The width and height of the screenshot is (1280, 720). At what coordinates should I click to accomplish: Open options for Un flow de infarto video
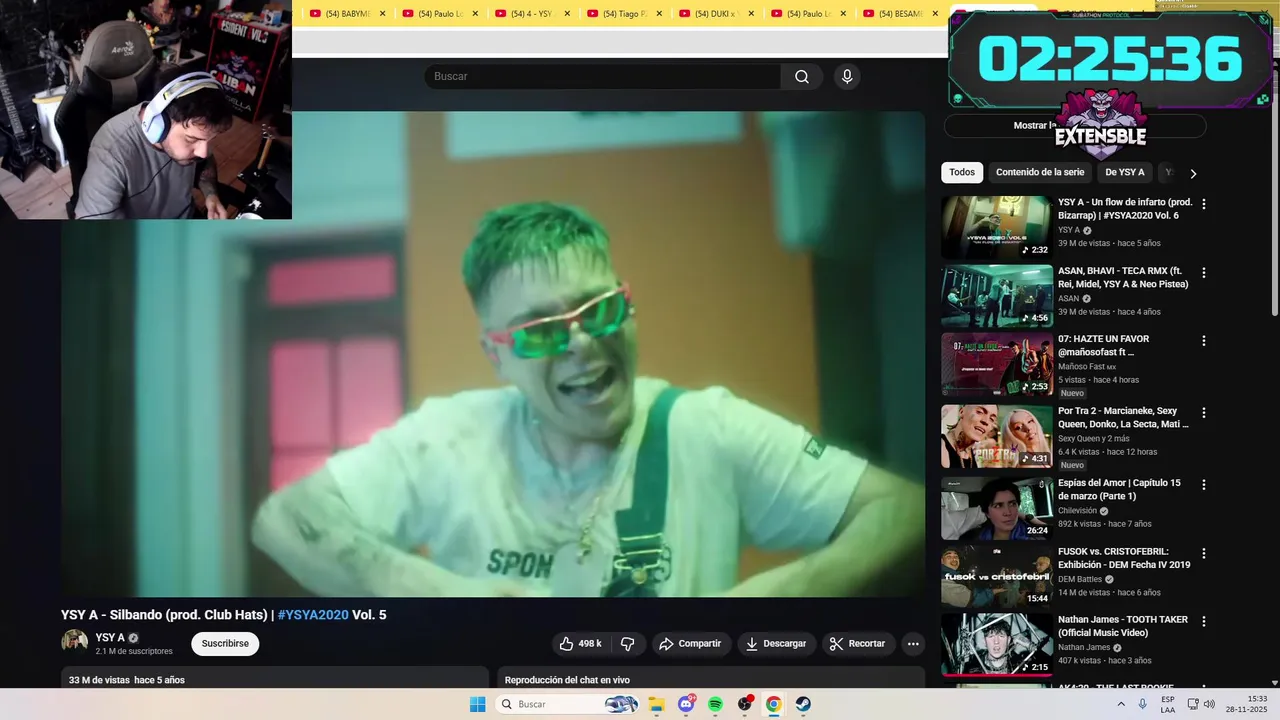click(x=1204, y=204)
